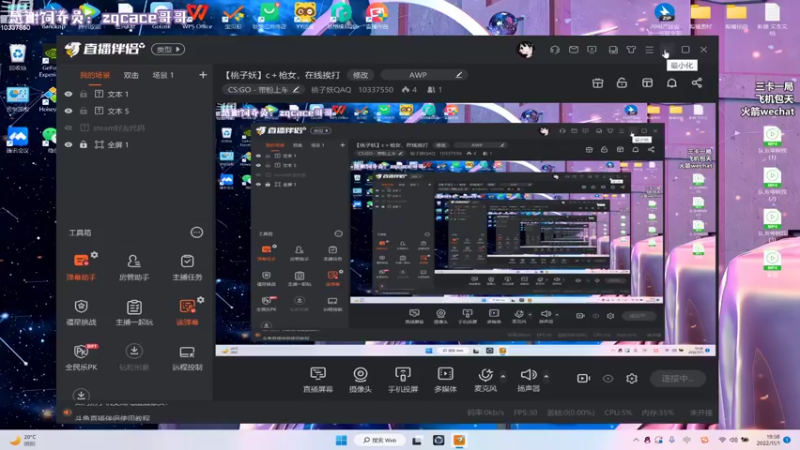Open toolbox more options circle button

click(x=196, y=233)
